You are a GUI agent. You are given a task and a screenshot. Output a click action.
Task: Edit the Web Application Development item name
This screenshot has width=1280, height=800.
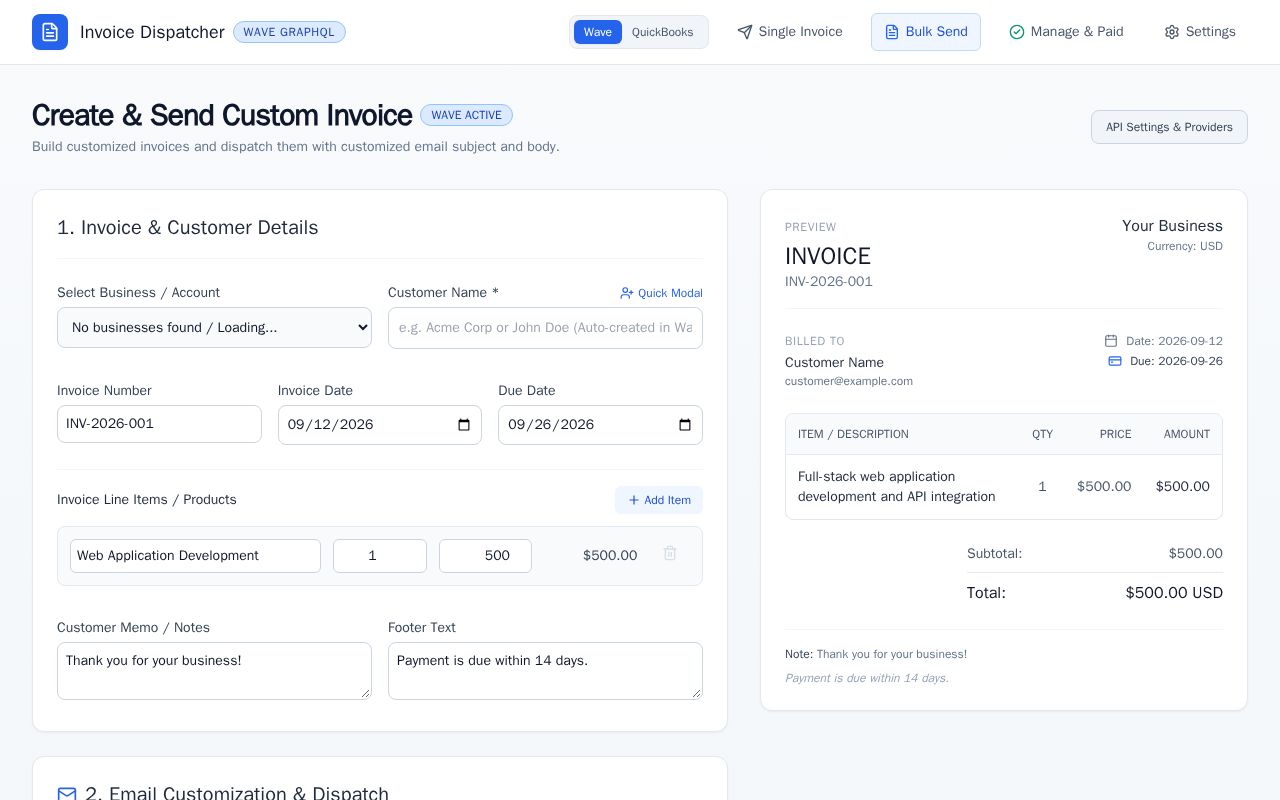[195, 556]
